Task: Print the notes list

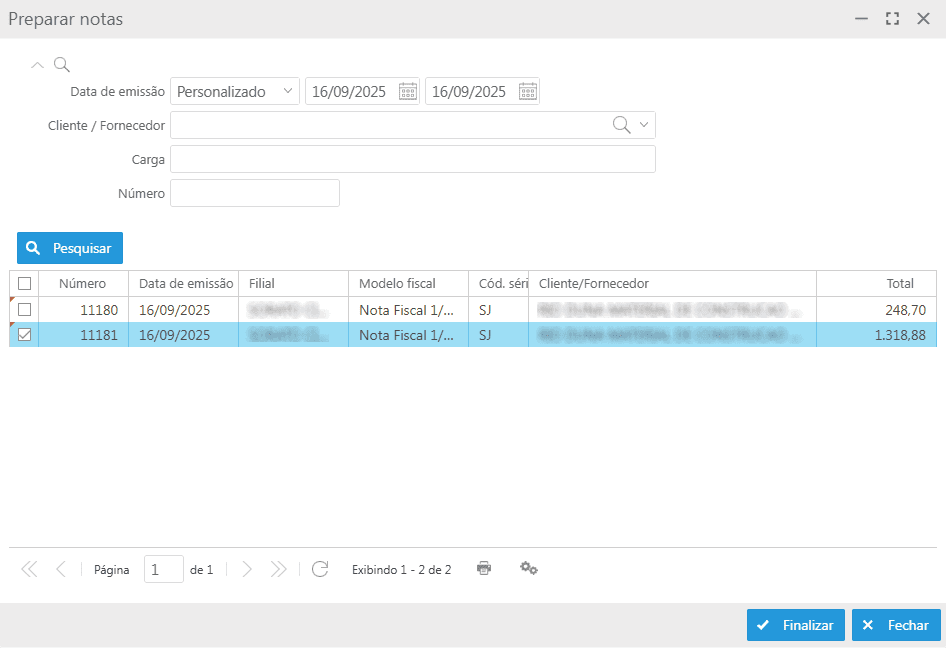Action: tap(484, 568)
